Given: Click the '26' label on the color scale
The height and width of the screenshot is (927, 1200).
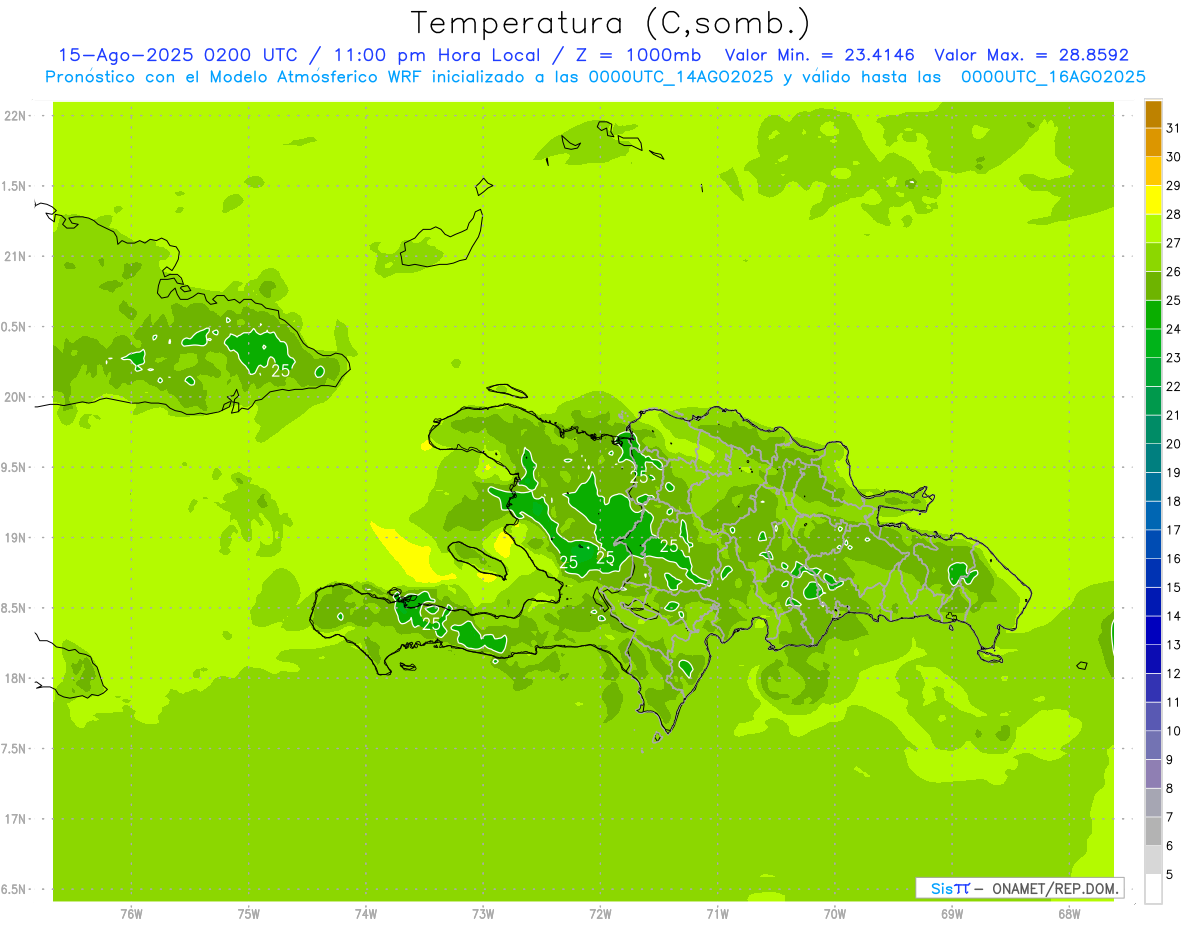Looking at the screenshot, I should click(x=1174, y=271).
